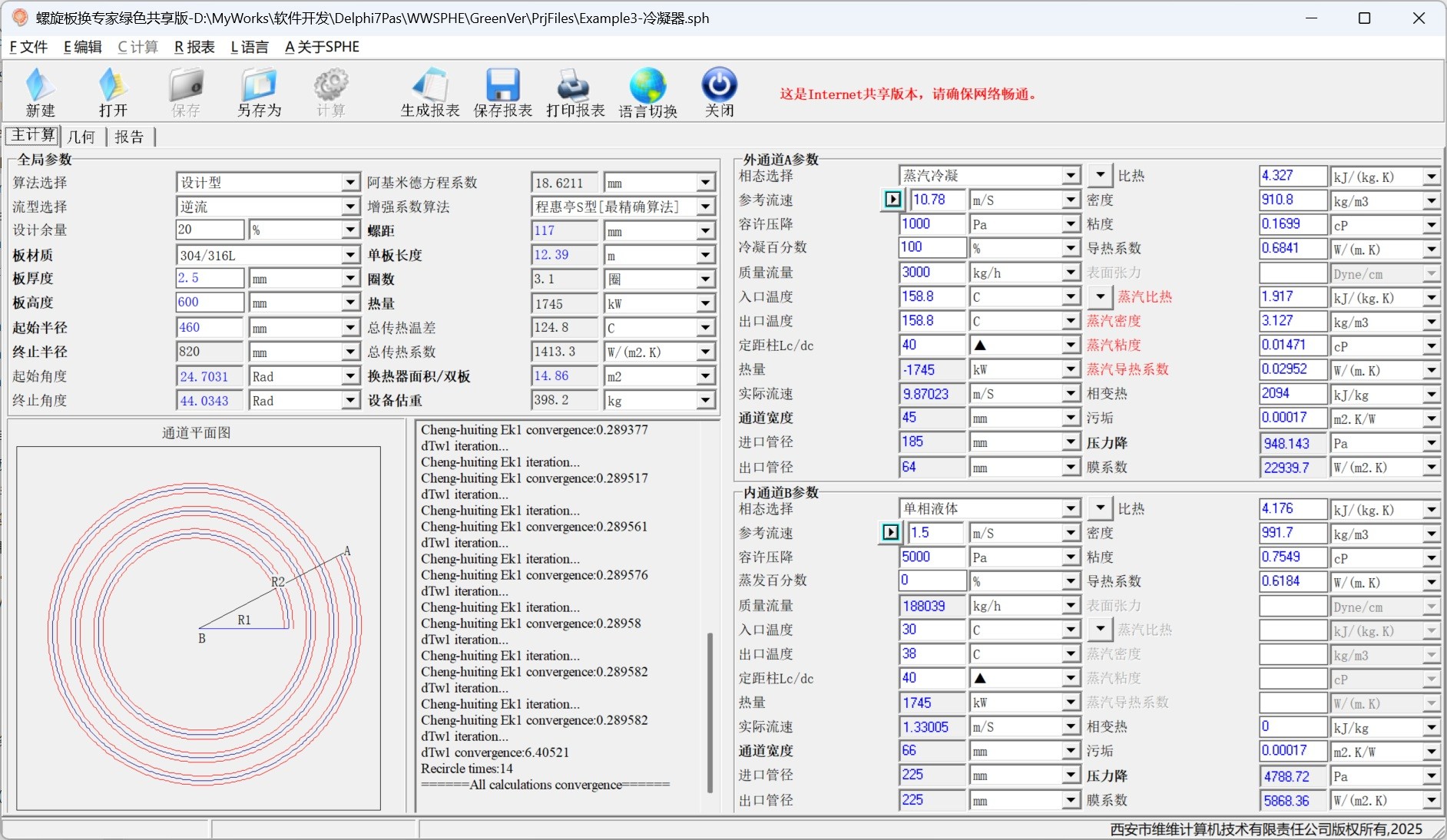The image size is (1447, 840).
Task: Click channel B 容许压降 field showing 5000
Action: pyautogui.click(x=932, y=557)
